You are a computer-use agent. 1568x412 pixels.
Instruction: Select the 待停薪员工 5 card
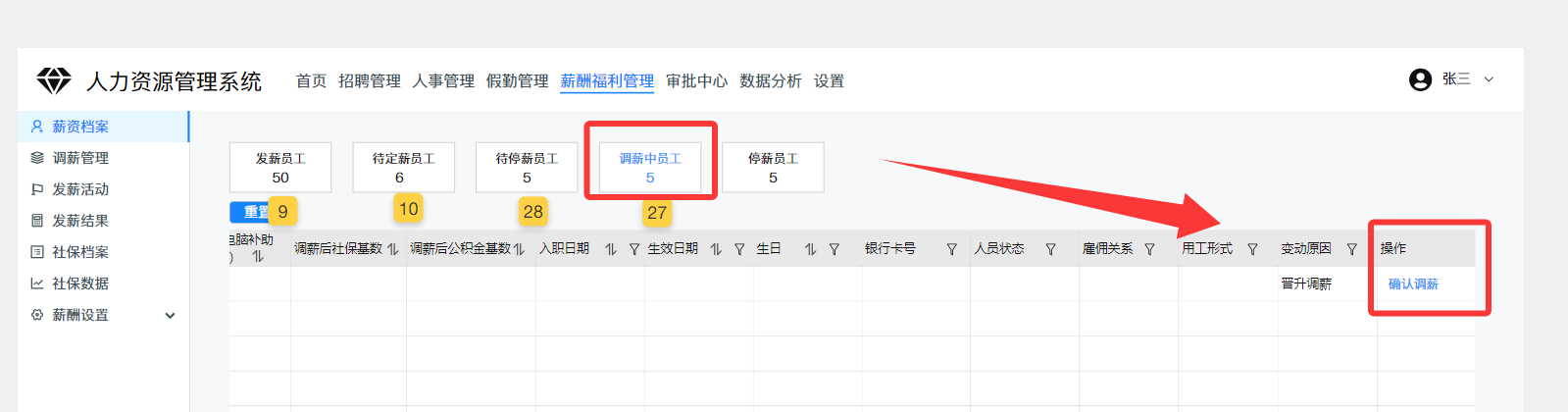point(527,168)
